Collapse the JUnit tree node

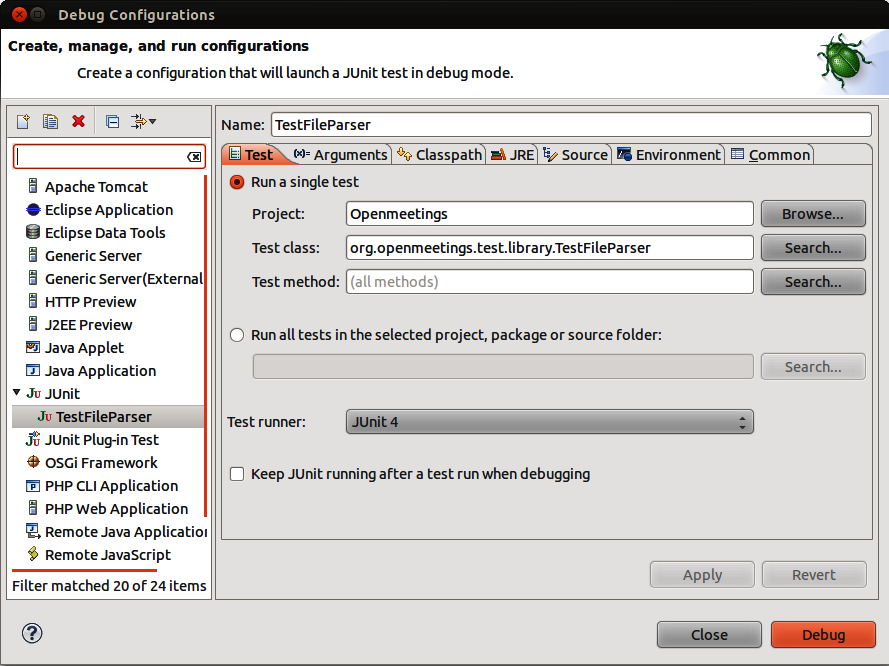pos(16,392)
